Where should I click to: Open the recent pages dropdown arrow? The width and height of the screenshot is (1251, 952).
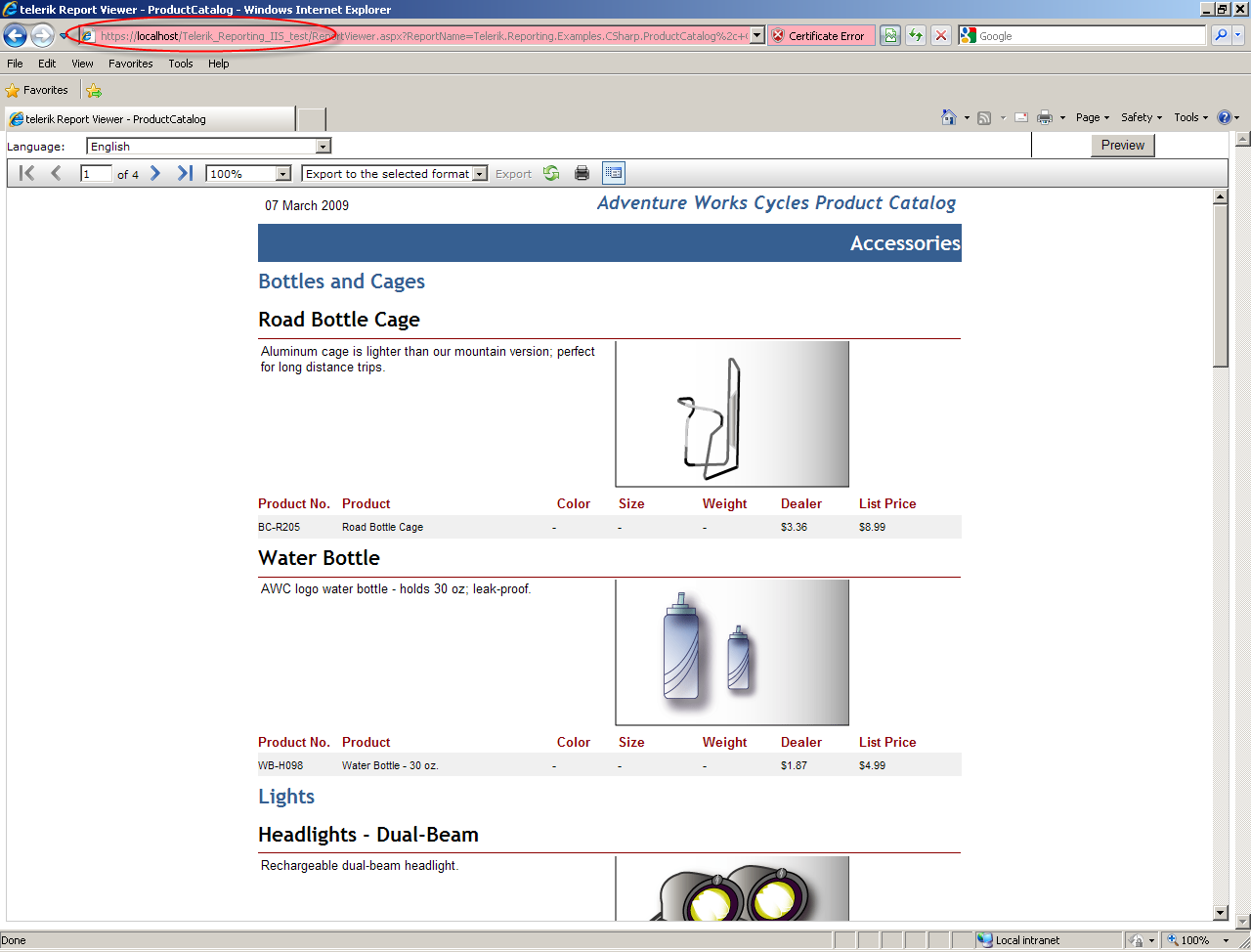(63, 36)
